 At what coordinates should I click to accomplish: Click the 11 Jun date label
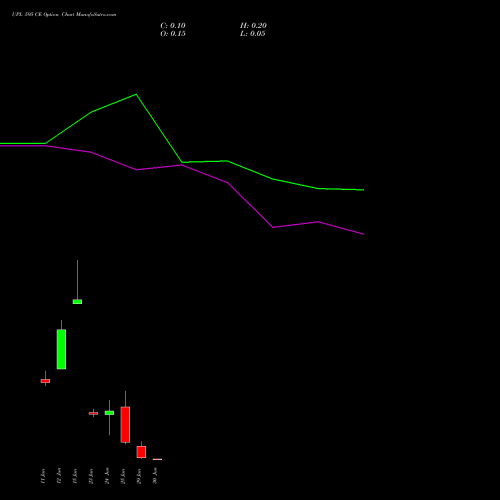(43, 476)
